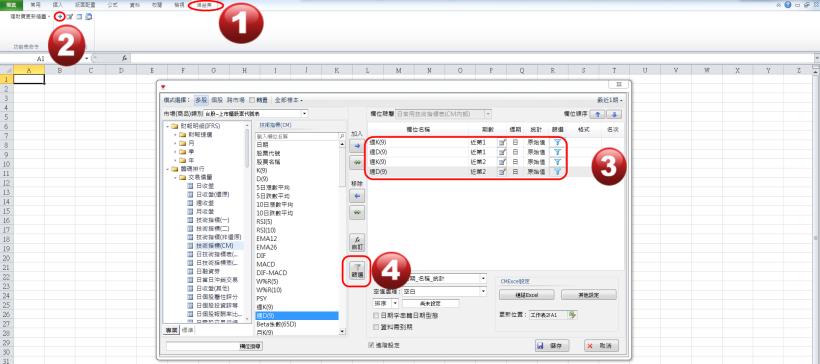Click the search magnifier in field name box
The image size is (820, 364).
tap(341, 136)
